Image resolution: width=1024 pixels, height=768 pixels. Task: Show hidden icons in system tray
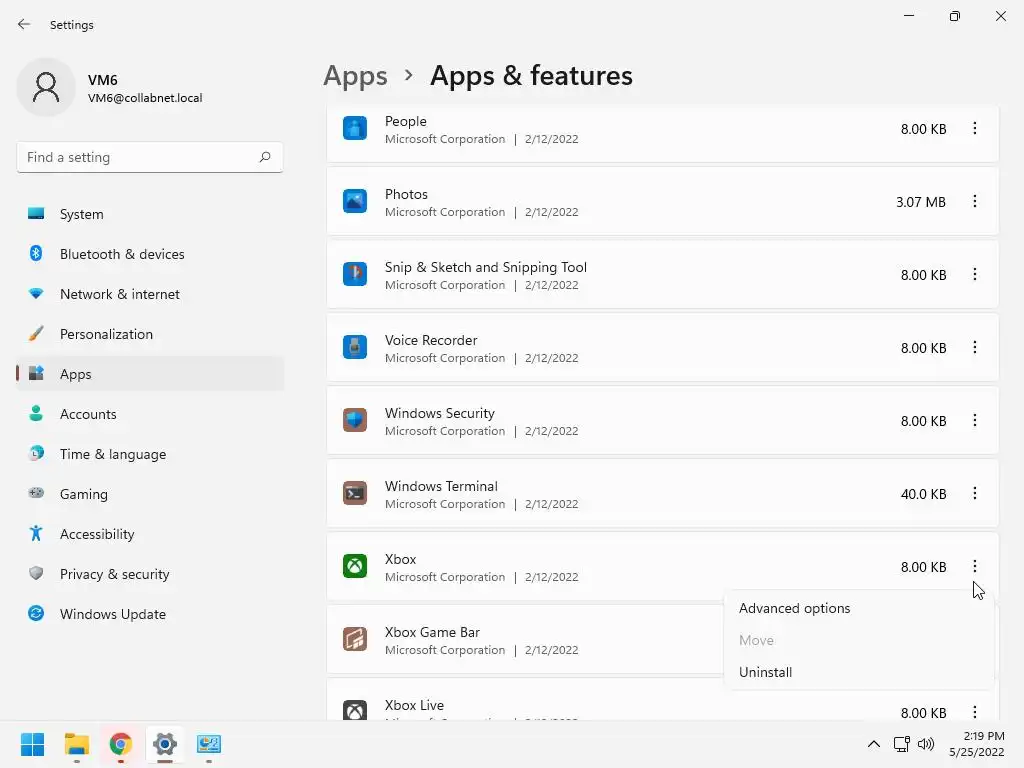(x=873, y=744)
